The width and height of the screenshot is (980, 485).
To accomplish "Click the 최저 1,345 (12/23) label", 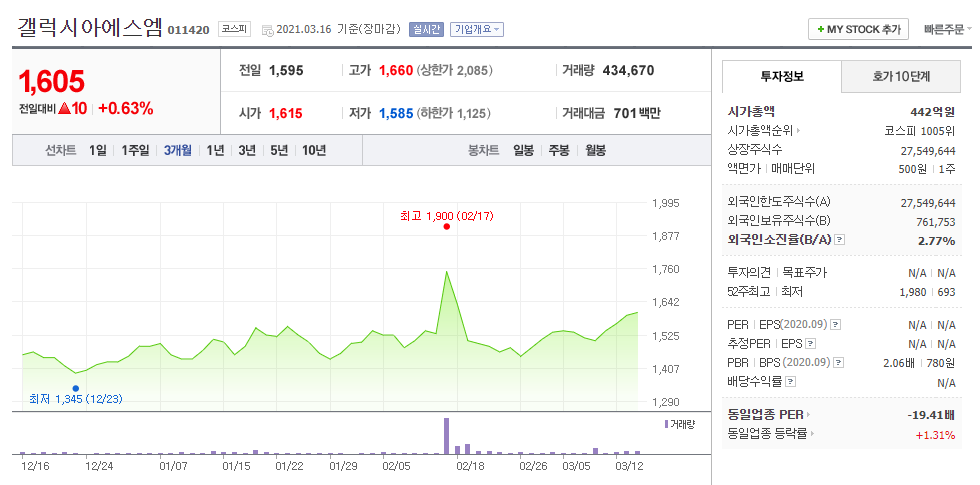I will (76, 398).
